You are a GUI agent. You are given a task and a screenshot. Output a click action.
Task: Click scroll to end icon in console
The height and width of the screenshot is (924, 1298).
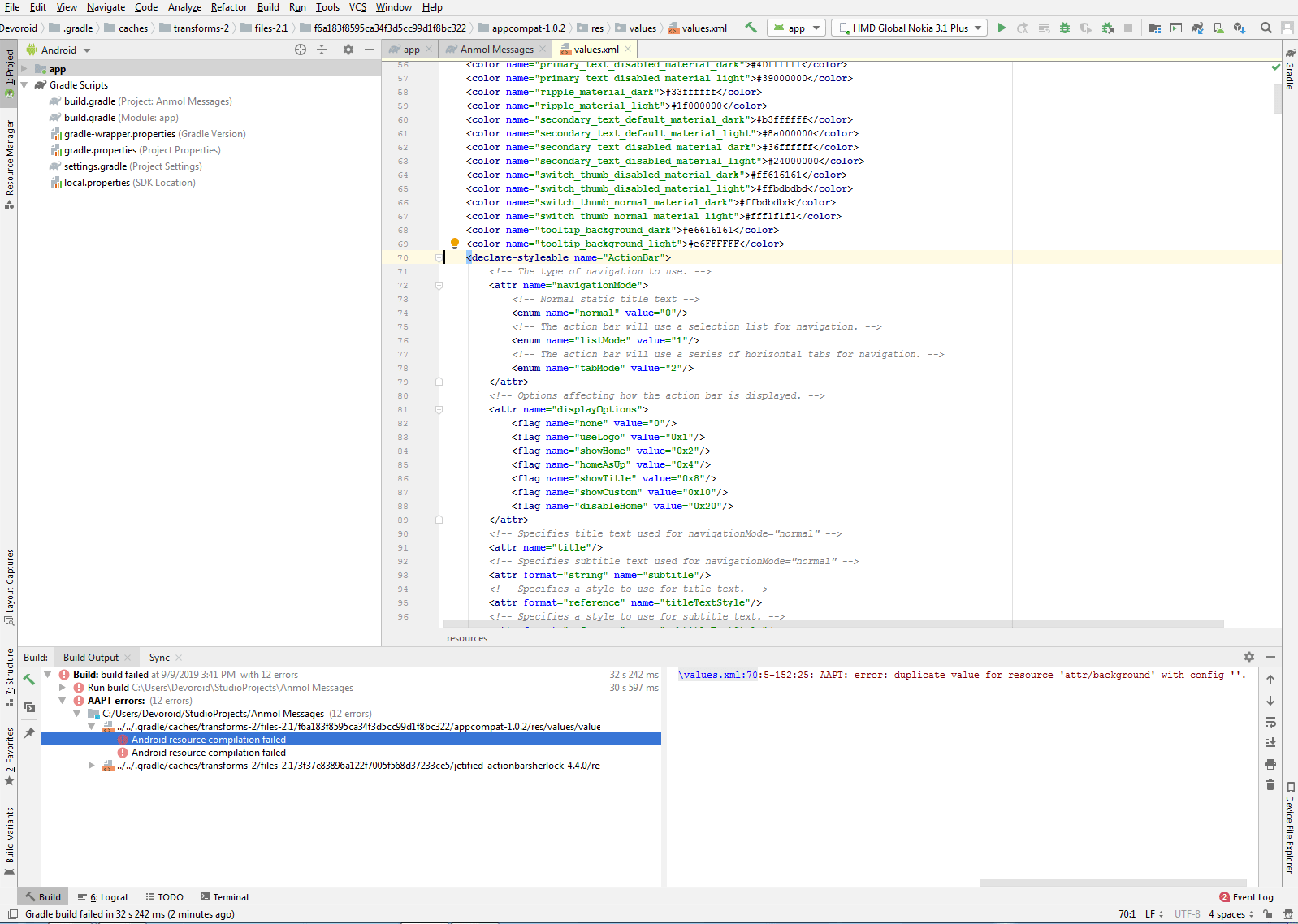[x=1270, y=743]
